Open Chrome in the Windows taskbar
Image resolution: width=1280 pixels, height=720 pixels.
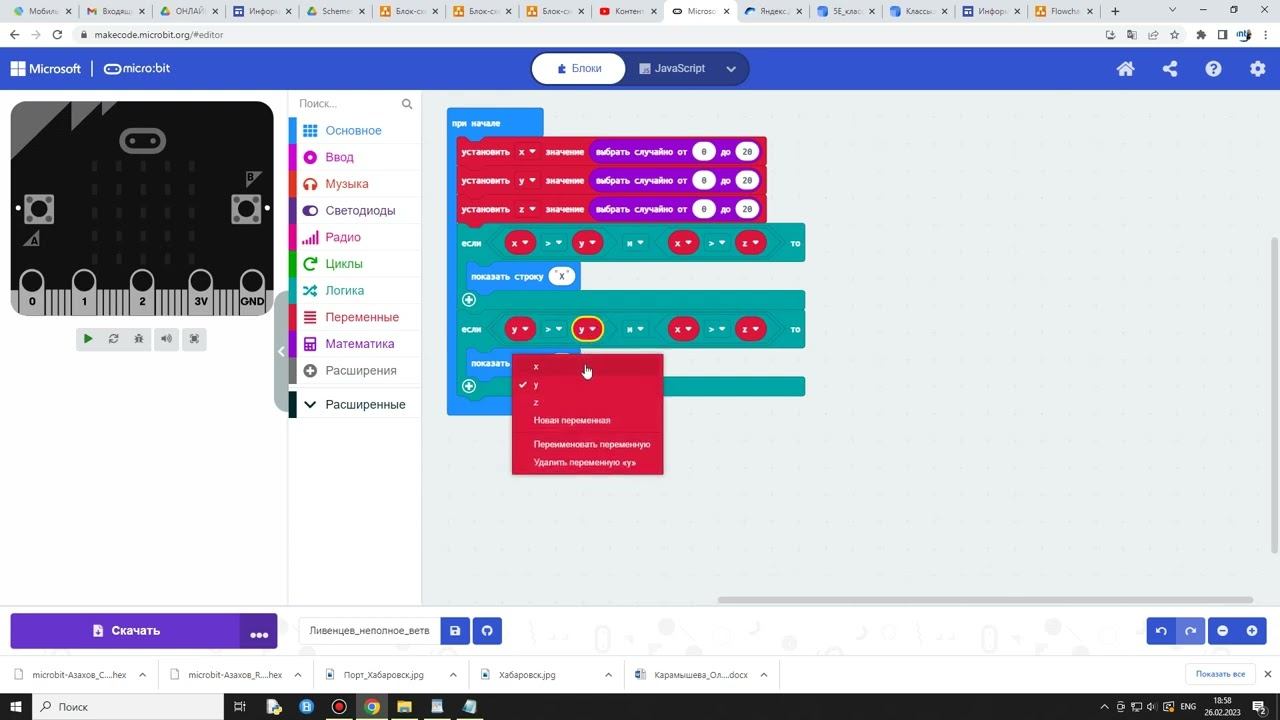(372, 707)
